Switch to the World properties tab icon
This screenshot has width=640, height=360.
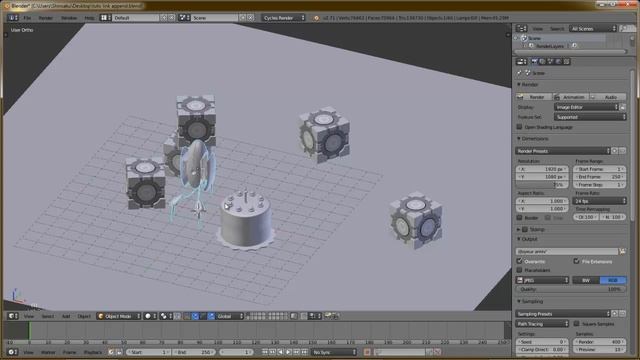point(558,62)
